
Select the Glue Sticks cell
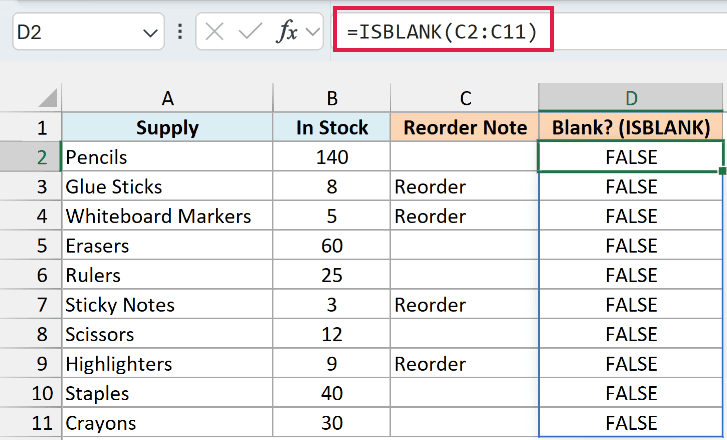[x=167, y=187]
